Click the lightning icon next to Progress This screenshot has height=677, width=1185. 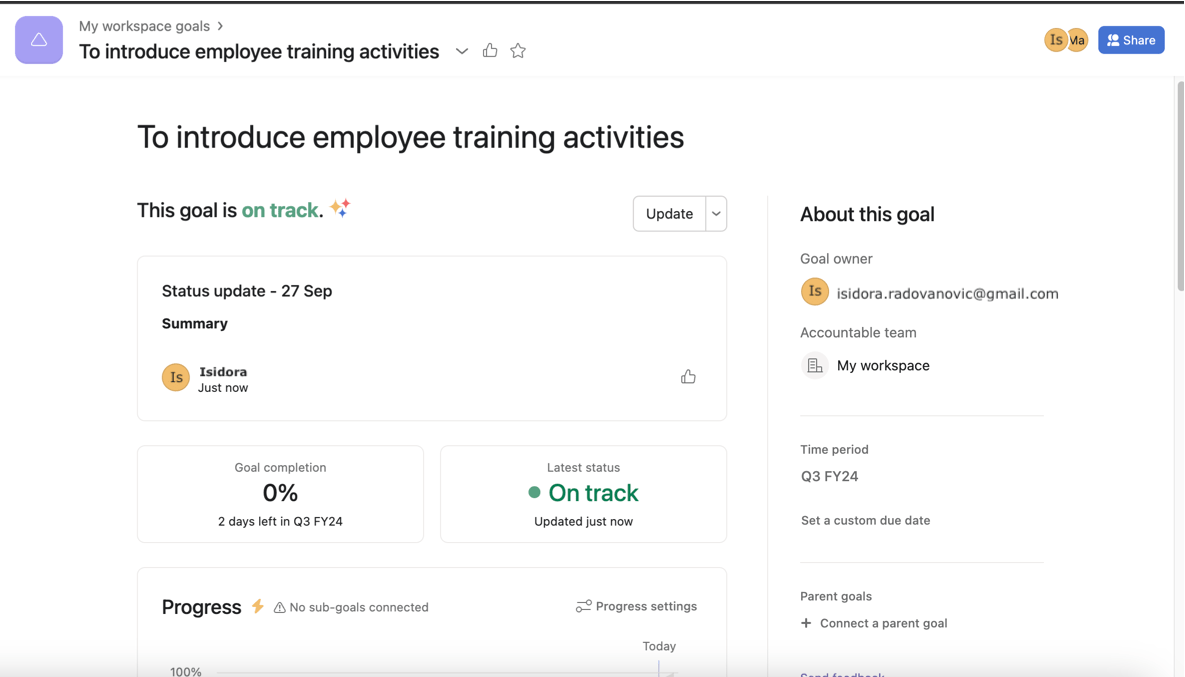click(257, 606)
